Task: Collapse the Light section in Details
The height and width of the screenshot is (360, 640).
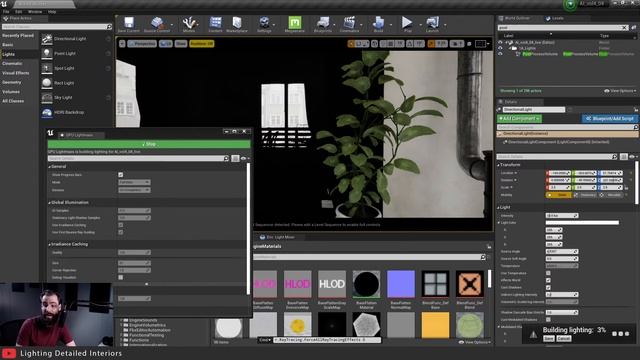Action: click(498, 208)
